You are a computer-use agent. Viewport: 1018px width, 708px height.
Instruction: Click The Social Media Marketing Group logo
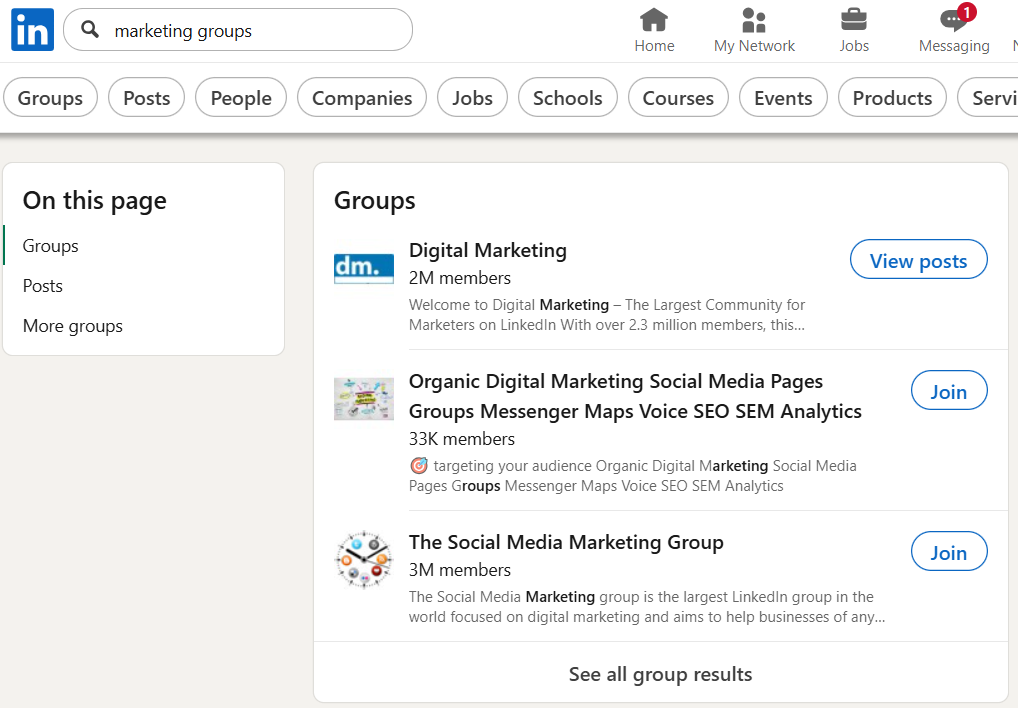click(364, 559)
